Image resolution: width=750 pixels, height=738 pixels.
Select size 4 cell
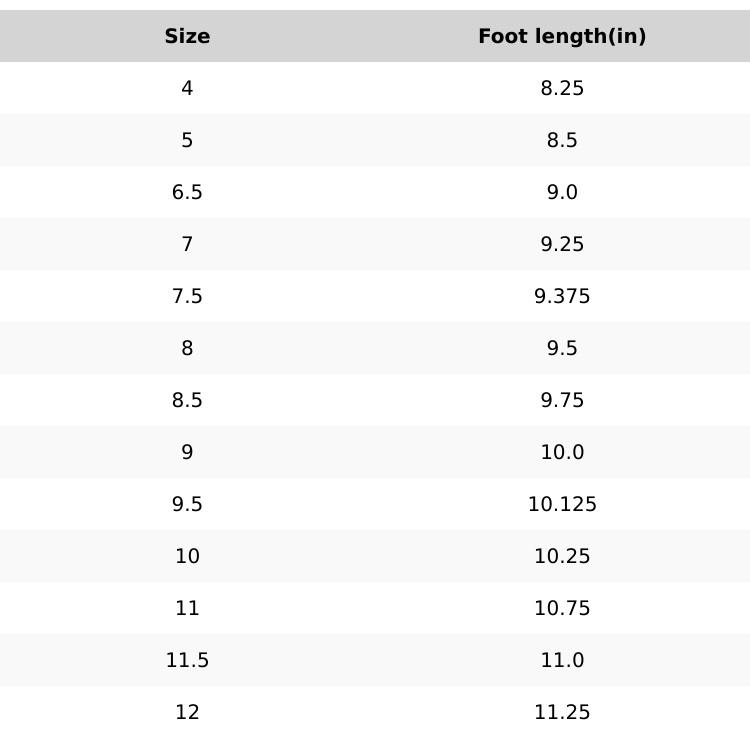[187, 88]
